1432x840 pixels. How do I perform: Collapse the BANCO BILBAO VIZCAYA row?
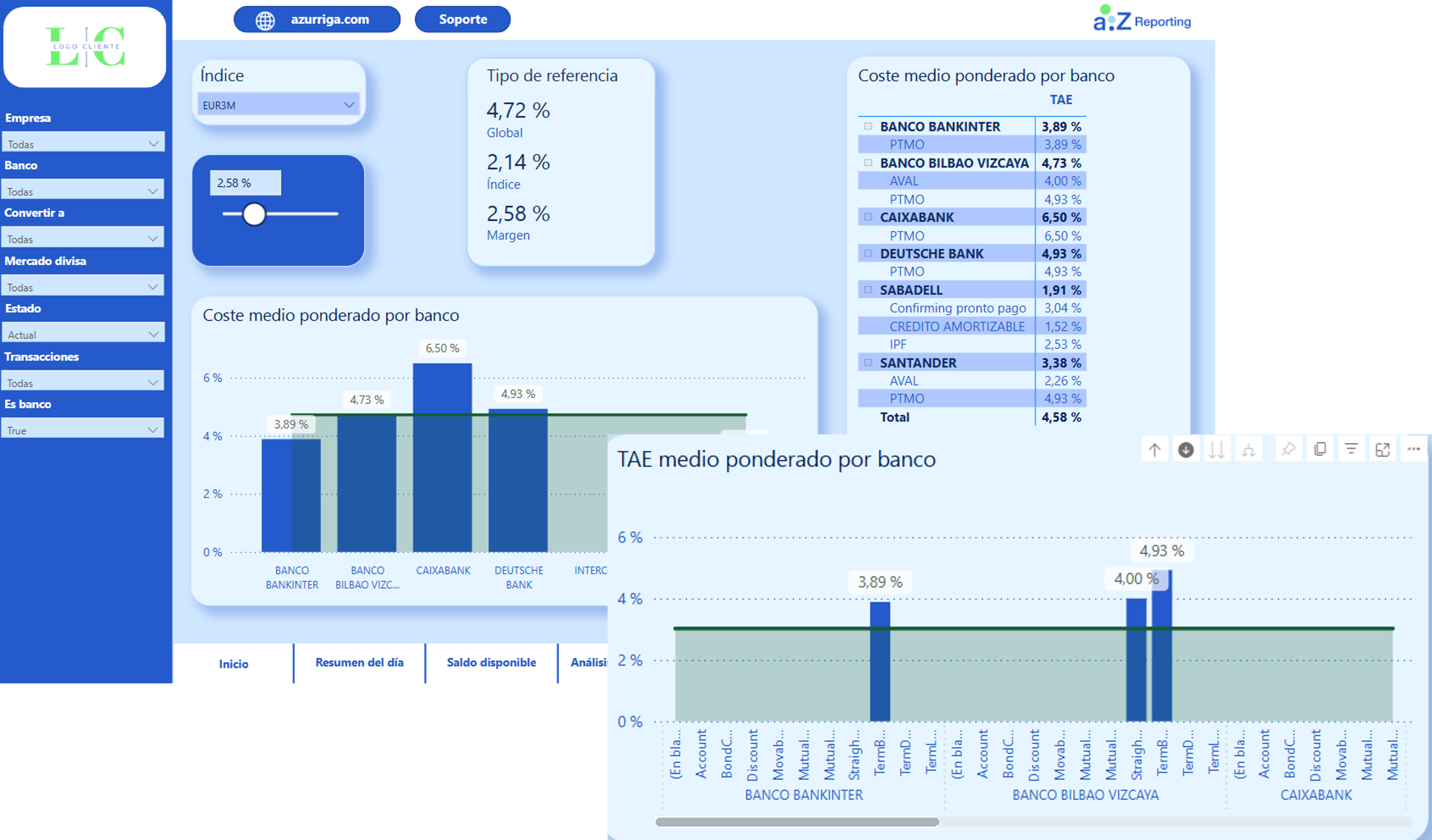point(868,163)
